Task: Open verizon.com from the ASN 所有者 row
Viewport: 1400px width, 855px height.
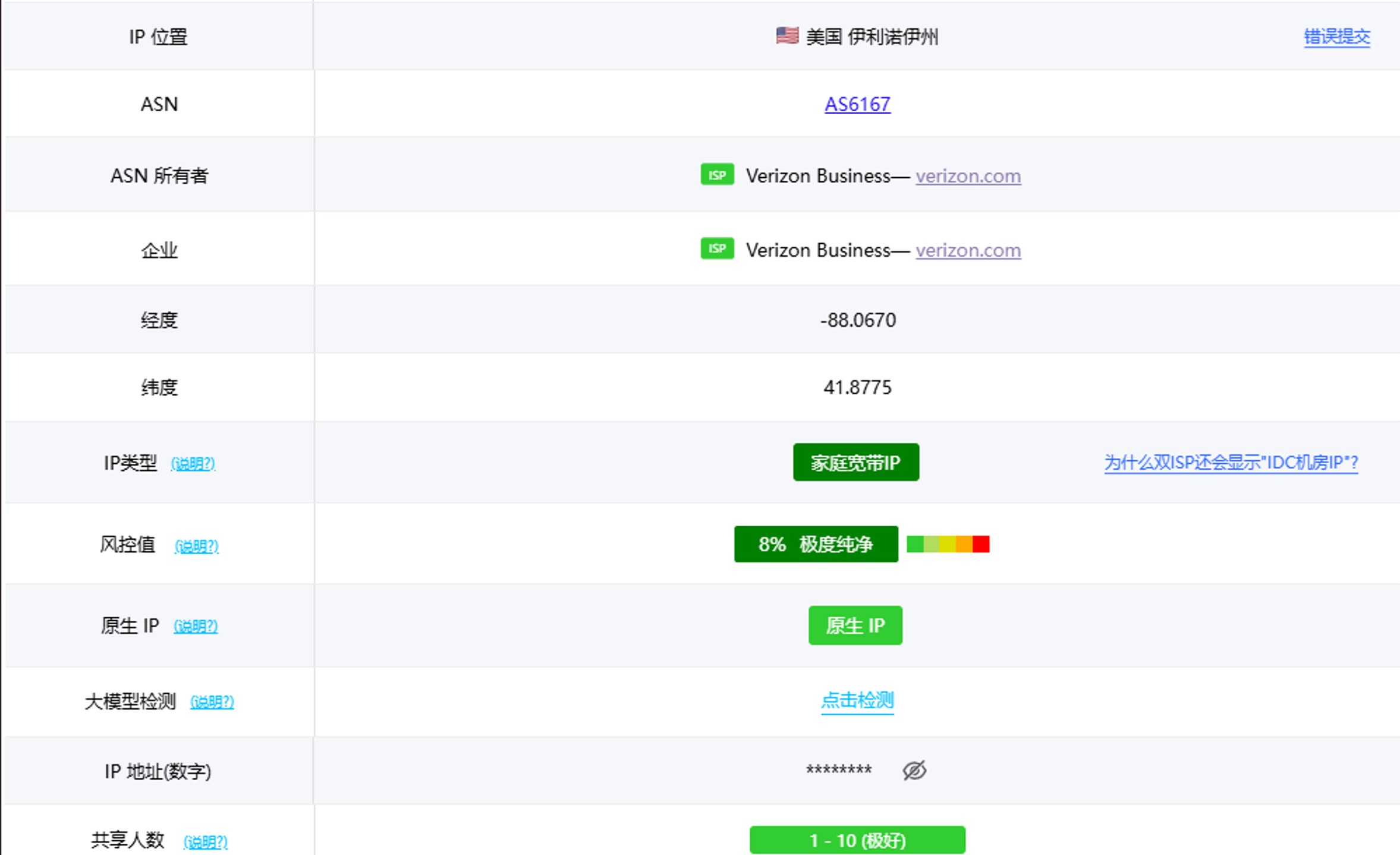Action: [x=968, y=176]
